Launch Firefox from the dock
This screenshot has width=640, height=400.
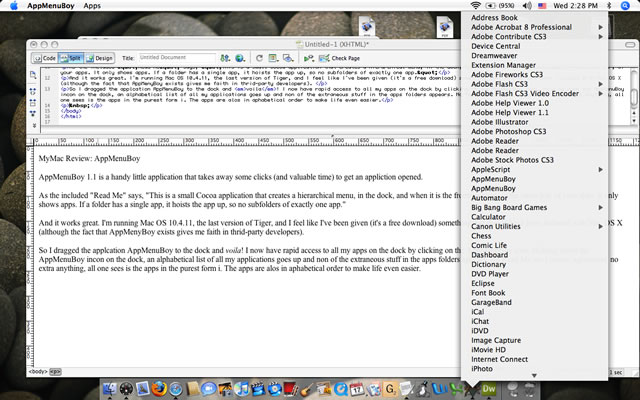[x=159, y=389]
